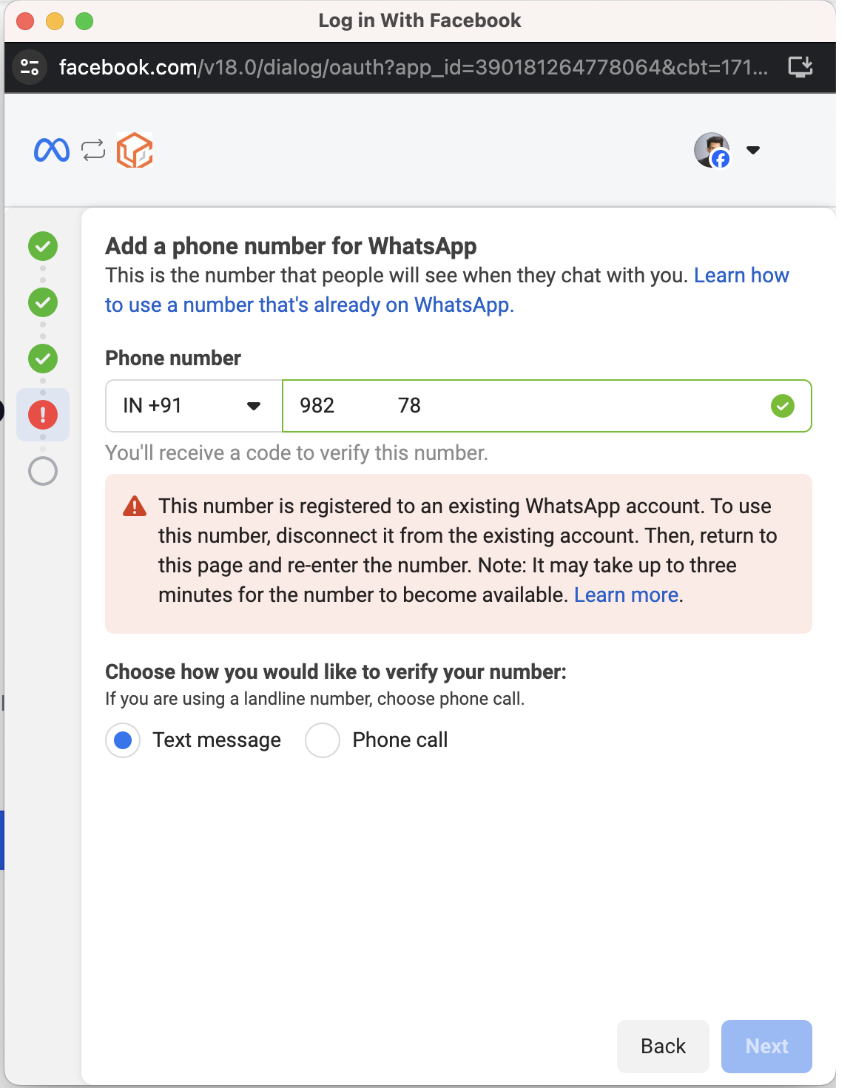The width and height of the screenshot is (844, 1092).
Task: Click the green valid checkmark in phone field
Action: [783, 406]
